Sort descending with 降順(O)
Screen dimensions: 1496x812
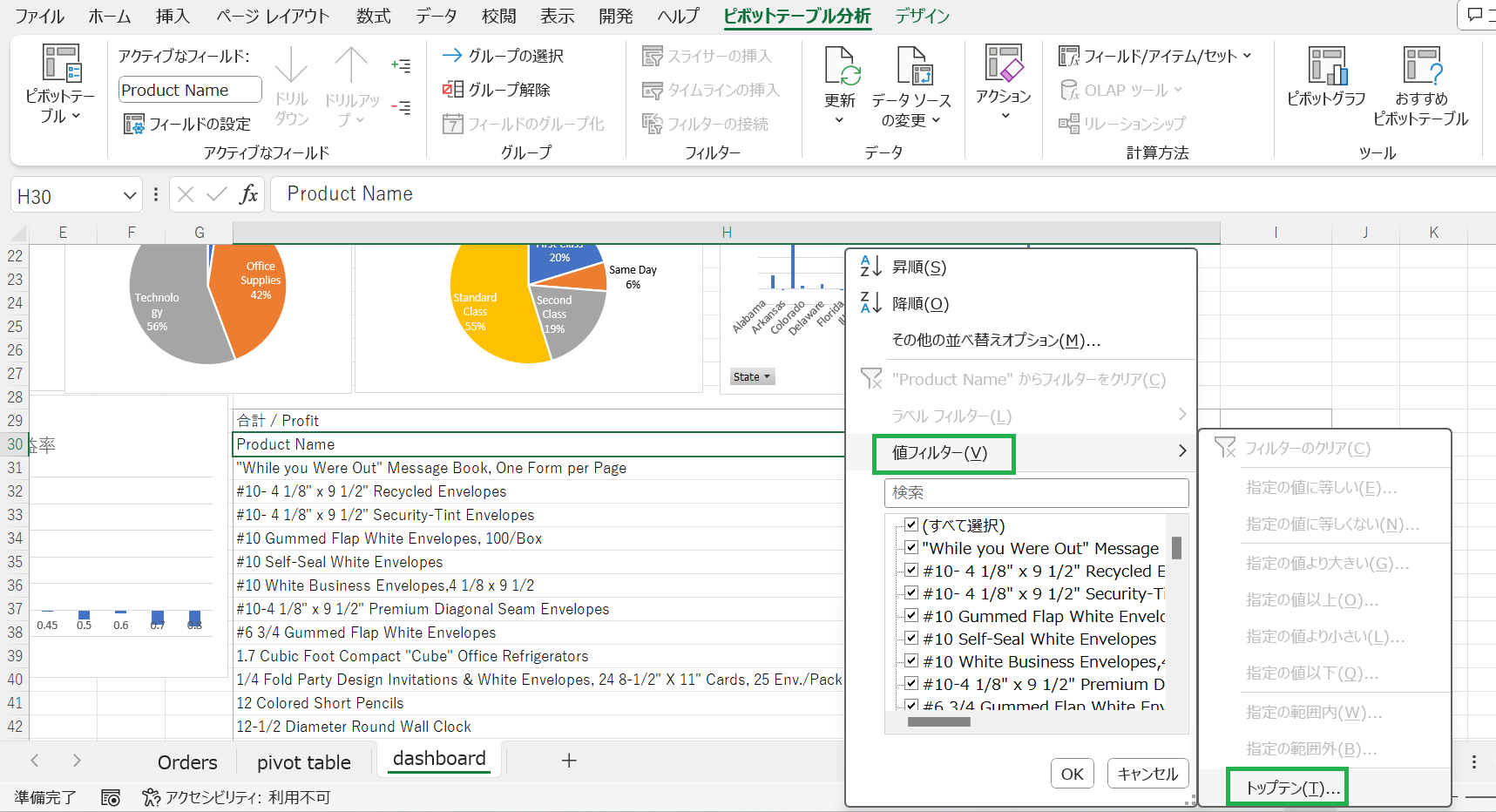[x=920, y=304]
